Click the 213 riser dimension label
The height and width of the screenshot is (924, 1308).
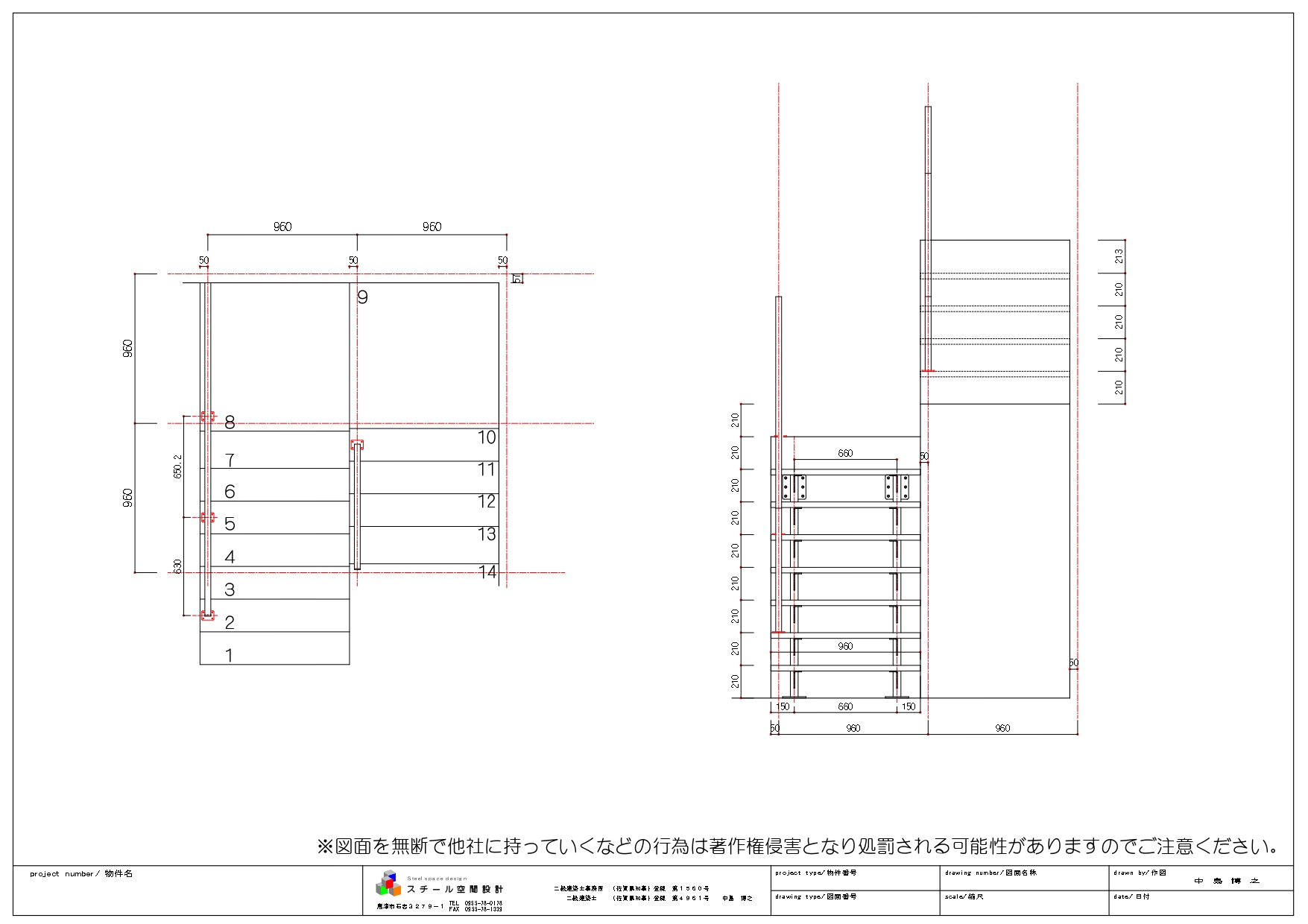click(1119, 256)
